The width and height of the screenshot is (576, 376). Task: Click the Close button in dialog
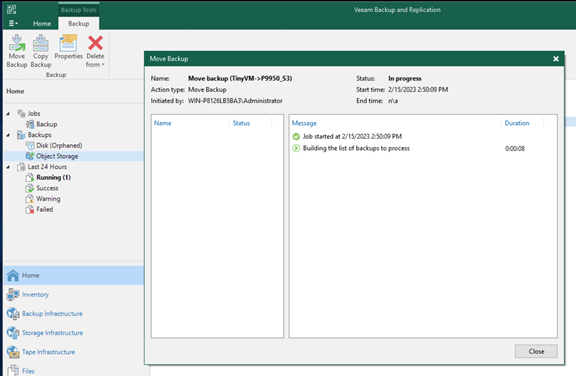coord(536,351)
